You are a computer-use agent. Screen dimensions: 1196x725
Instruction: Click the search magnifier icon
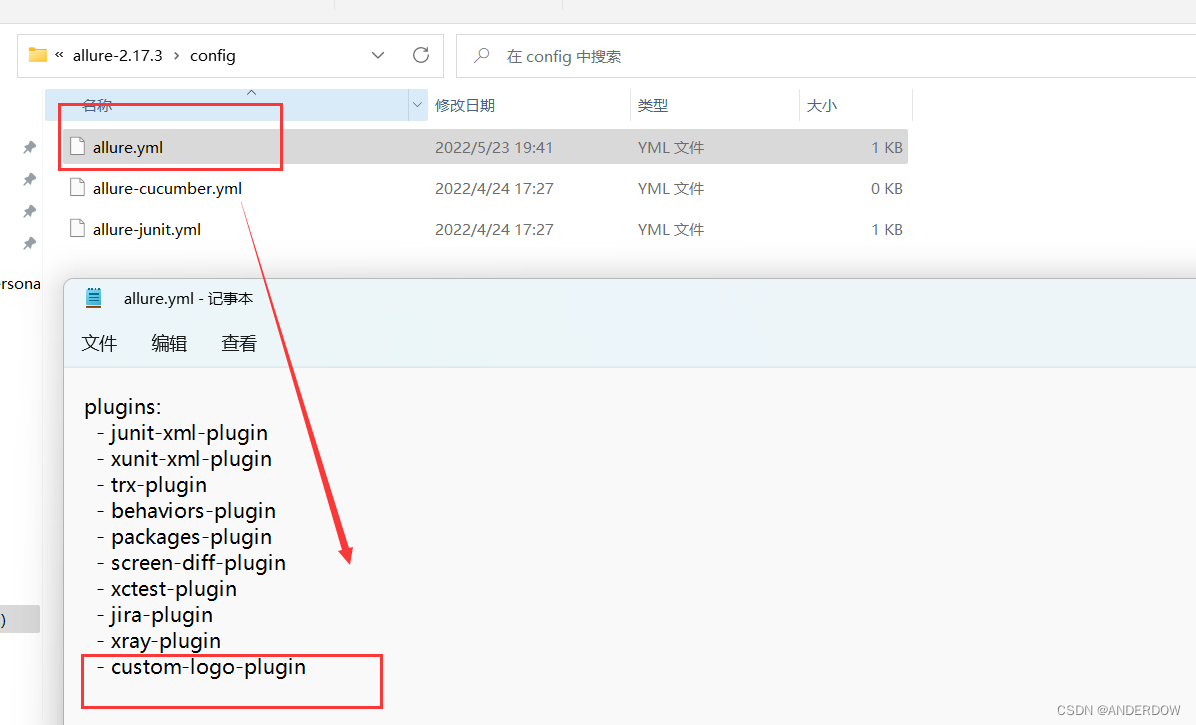point(481,56)
